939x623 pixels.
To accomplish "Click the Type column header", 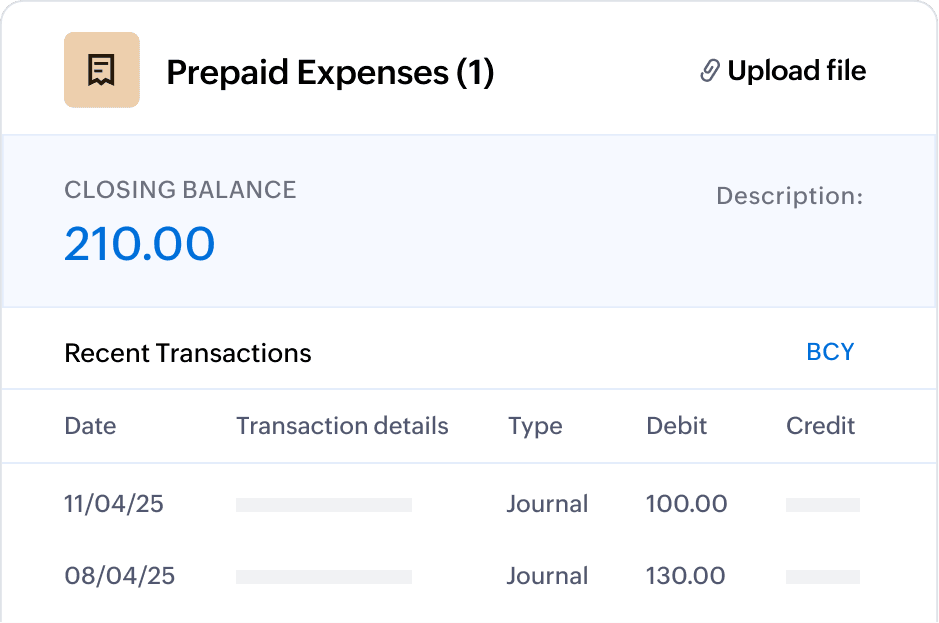I will point(535,426).
